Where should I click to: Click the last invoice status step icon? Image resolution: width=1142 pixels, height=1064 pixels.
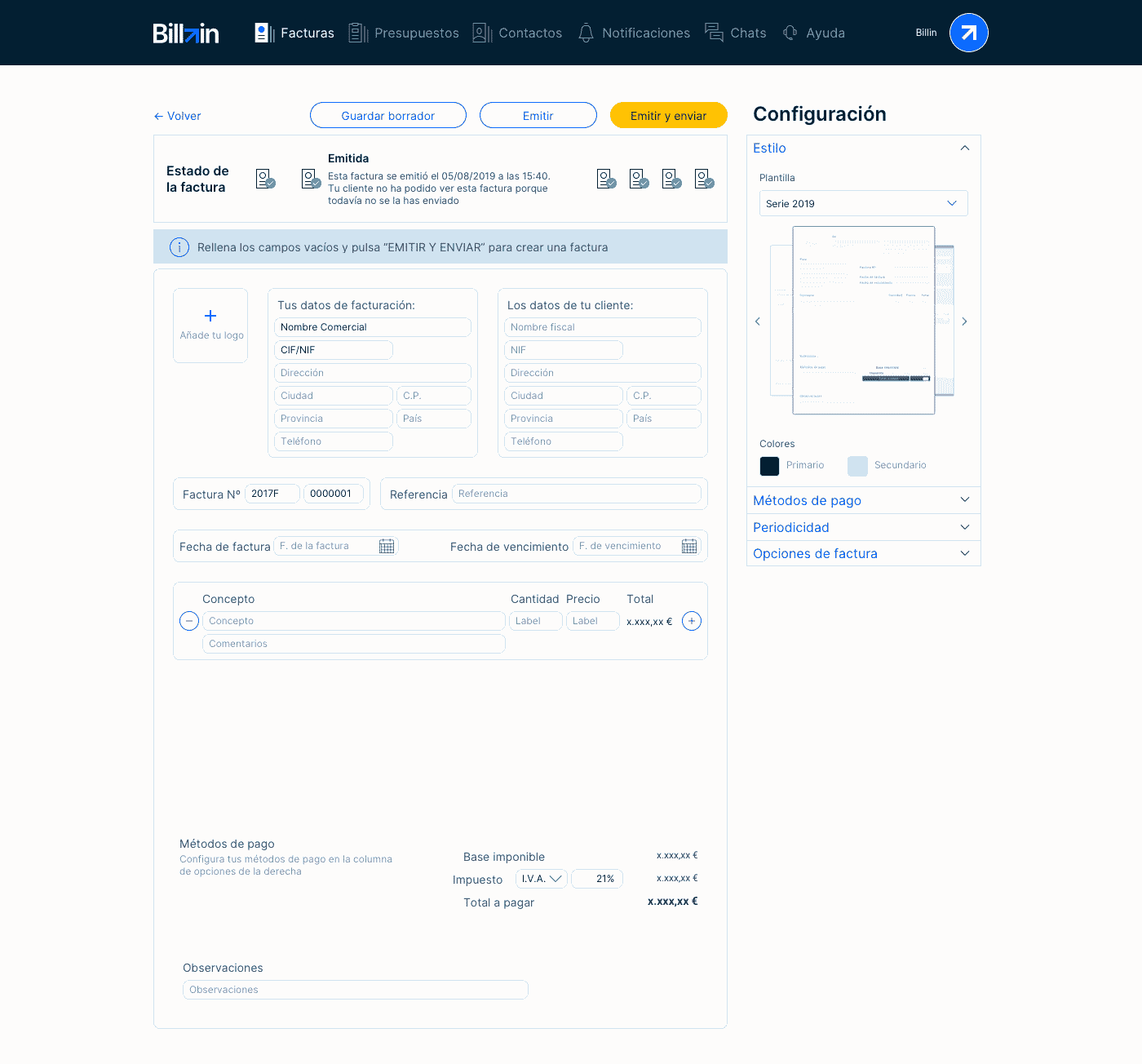[705, 179]
